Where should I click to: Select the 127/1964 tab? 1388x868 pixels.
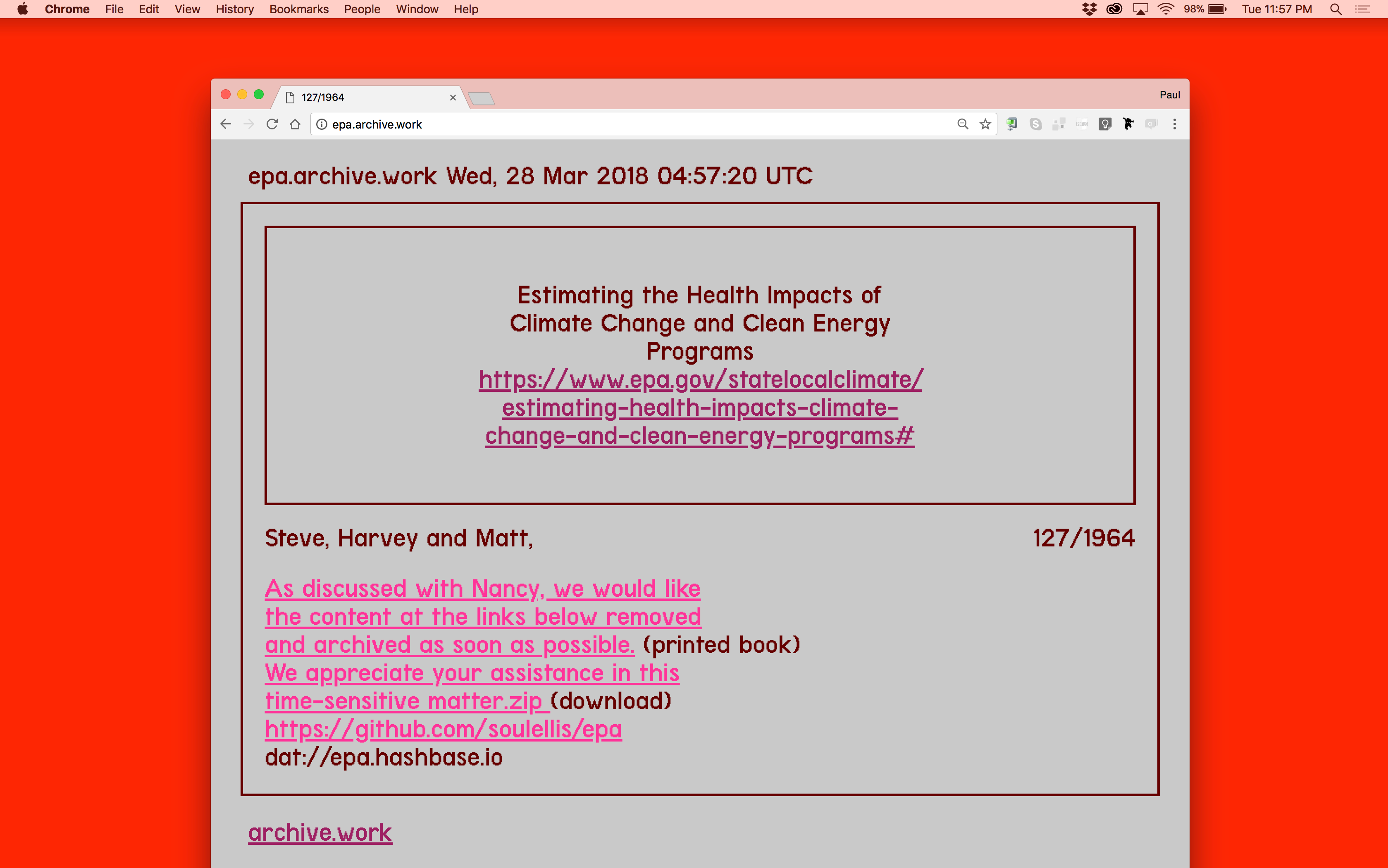point(367,97)
